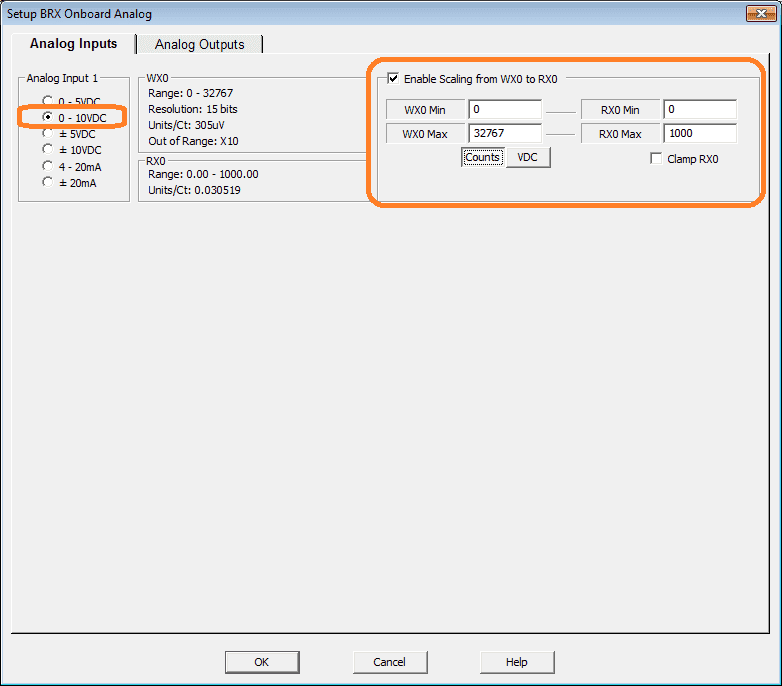Click the RX0 Max input field
Screen dimensions: 782x686
700,133
